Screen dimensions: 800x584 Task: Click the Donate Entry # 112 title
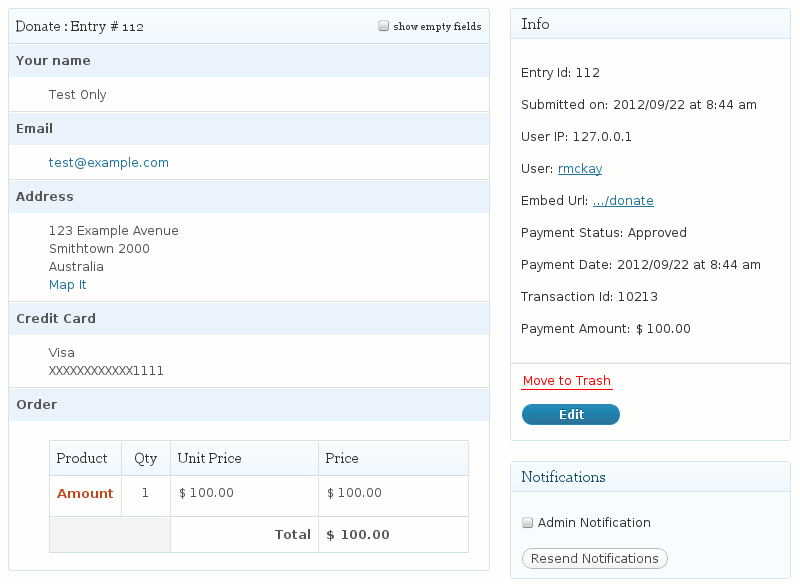click(x=80, y=26)
